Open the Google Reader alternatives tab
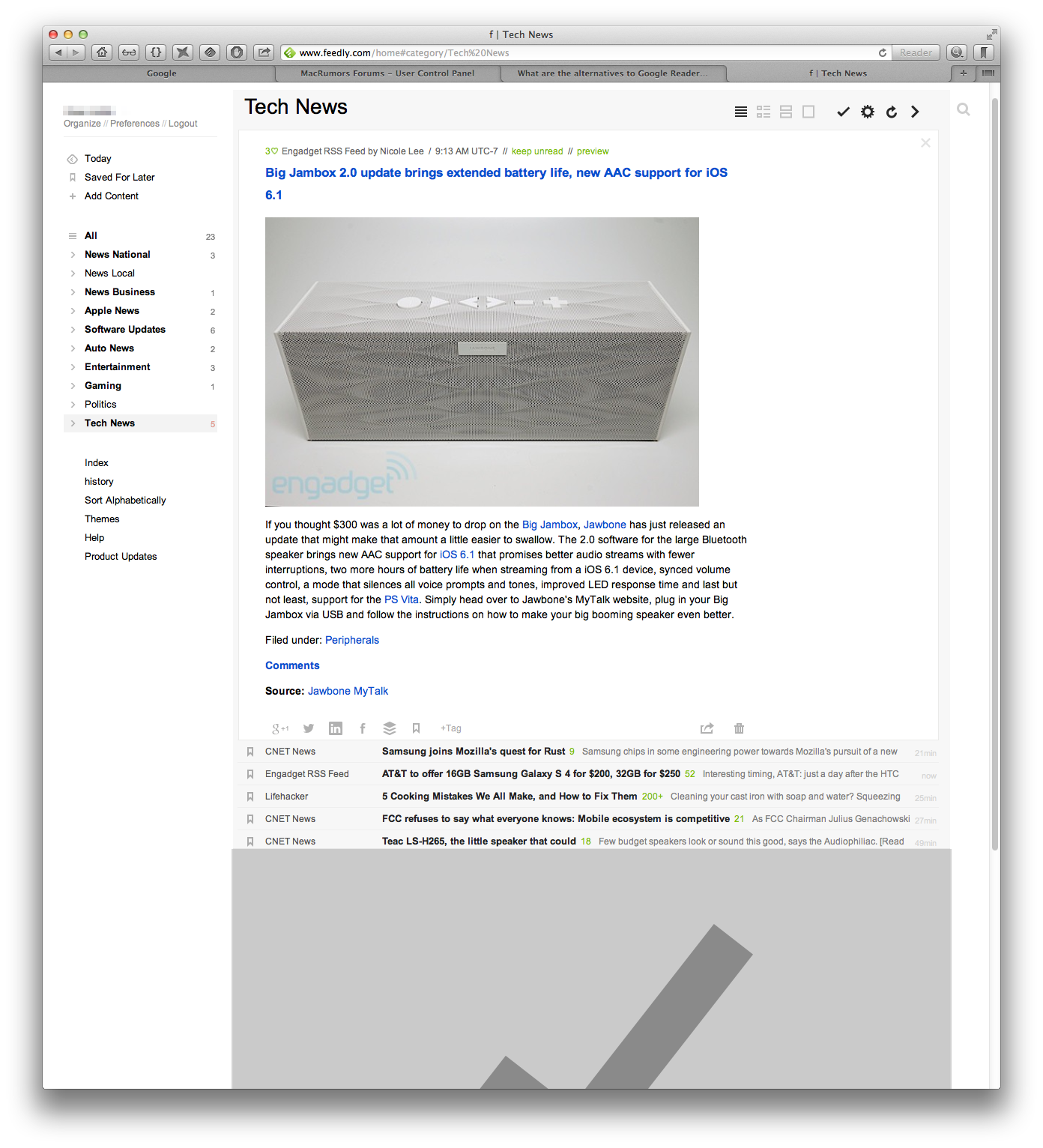 tap(612, 73)
